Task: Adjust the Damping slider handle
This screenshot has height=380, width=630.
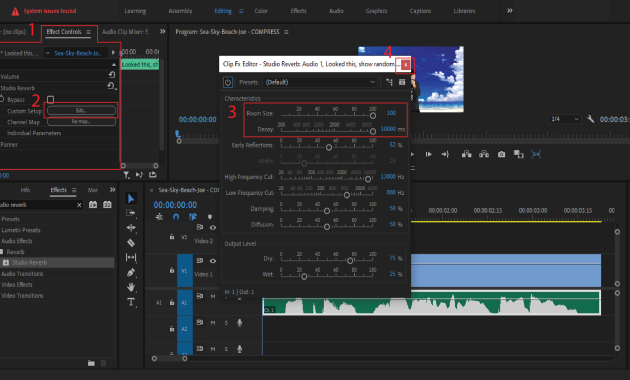Action: 327,210
